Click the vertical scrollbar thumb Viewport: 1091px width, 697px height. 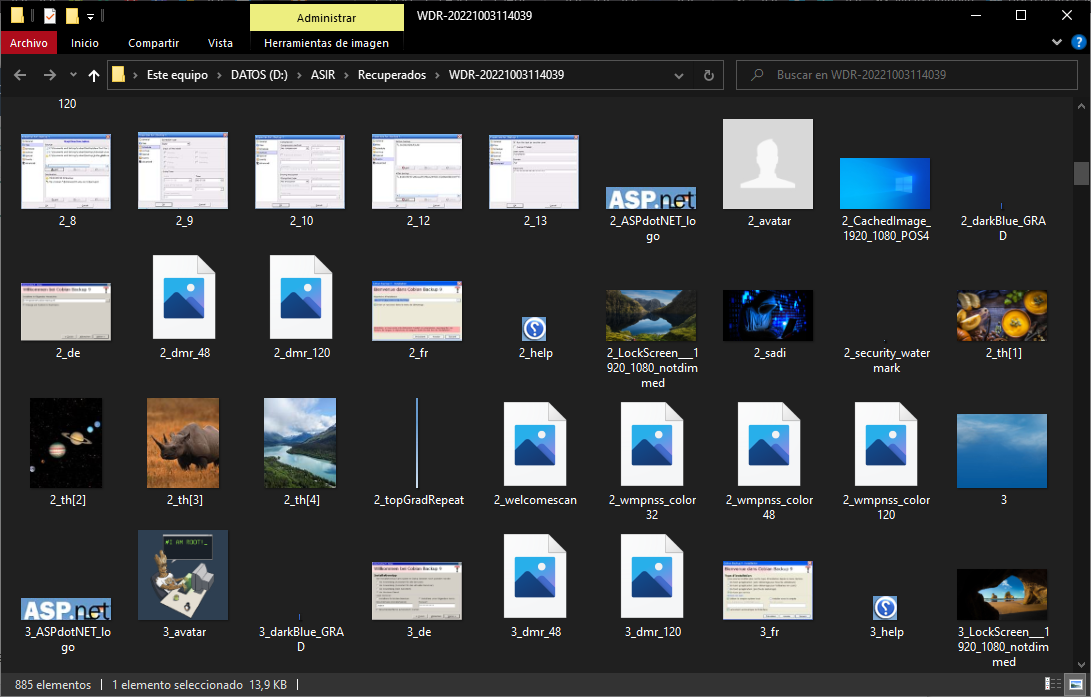(x=1081, y=173)
